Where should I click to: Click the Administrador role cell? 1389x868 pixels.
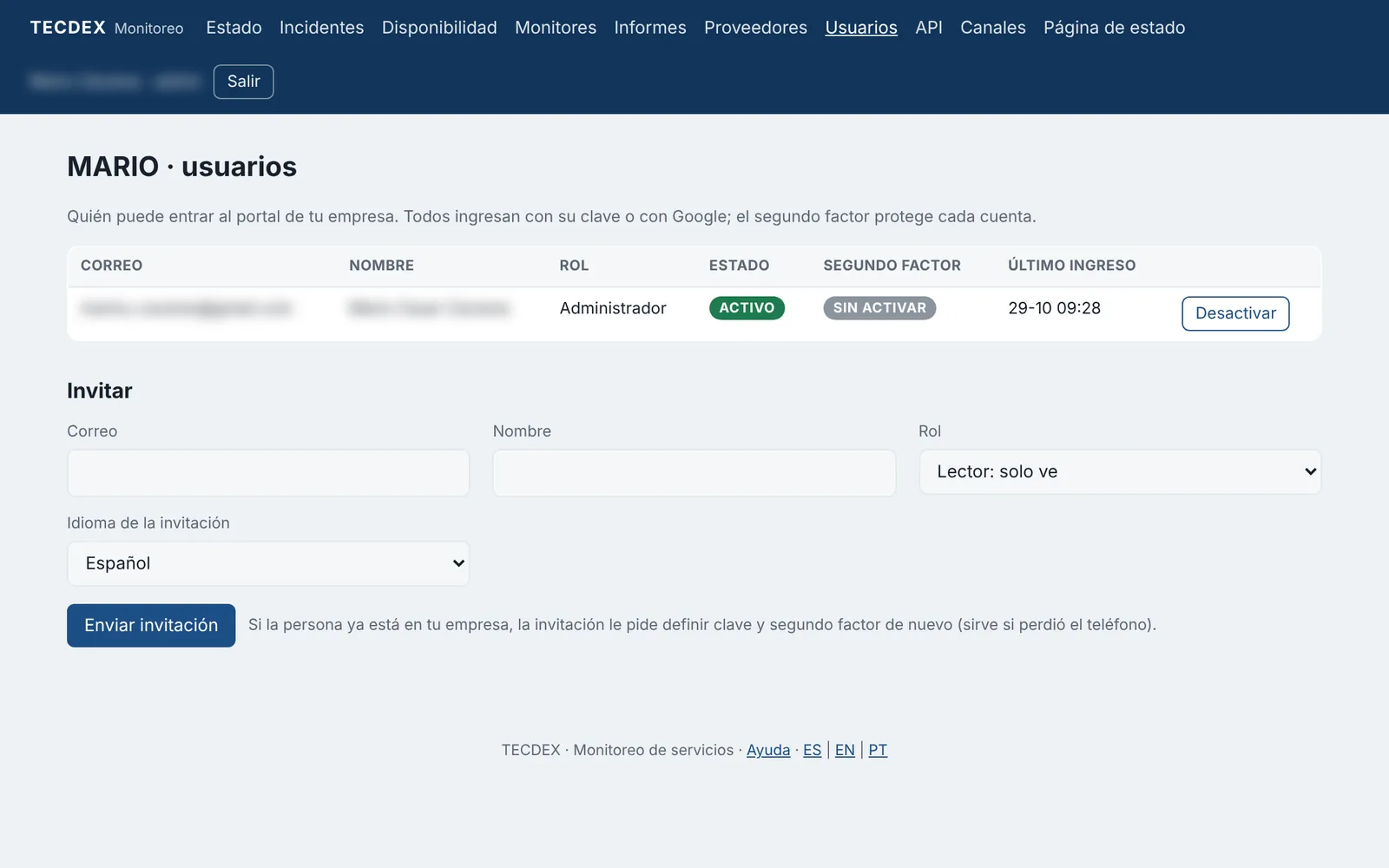click(x=613, y=308)
